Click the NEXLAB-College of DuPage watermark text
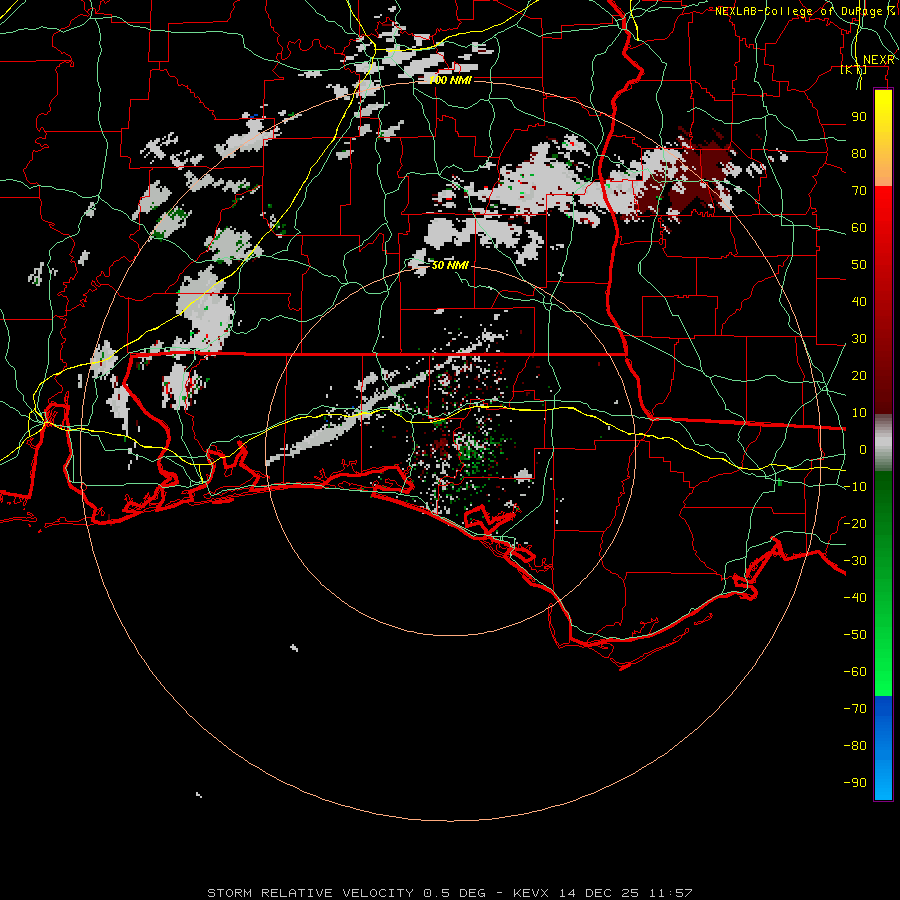The image size is (900, 900). tap(805, 11)
